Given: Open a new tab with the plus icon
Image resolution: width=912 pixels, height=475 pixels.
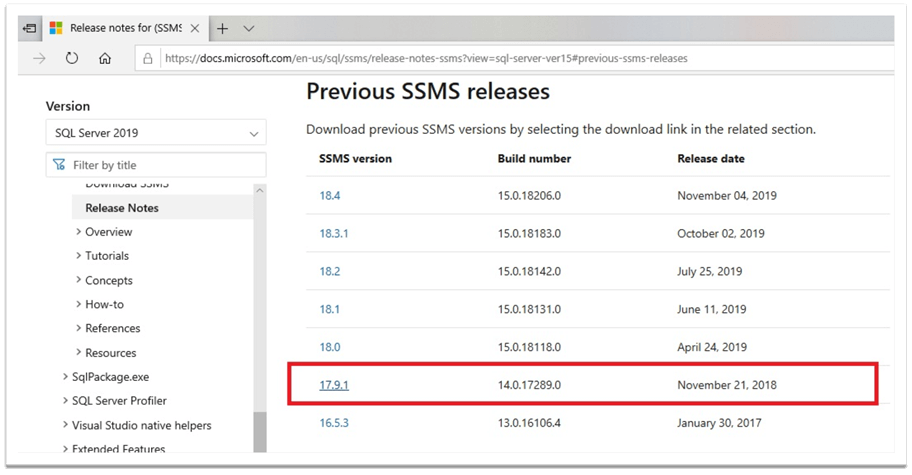Looking at the screenshot, I should (x=223, y=29).
